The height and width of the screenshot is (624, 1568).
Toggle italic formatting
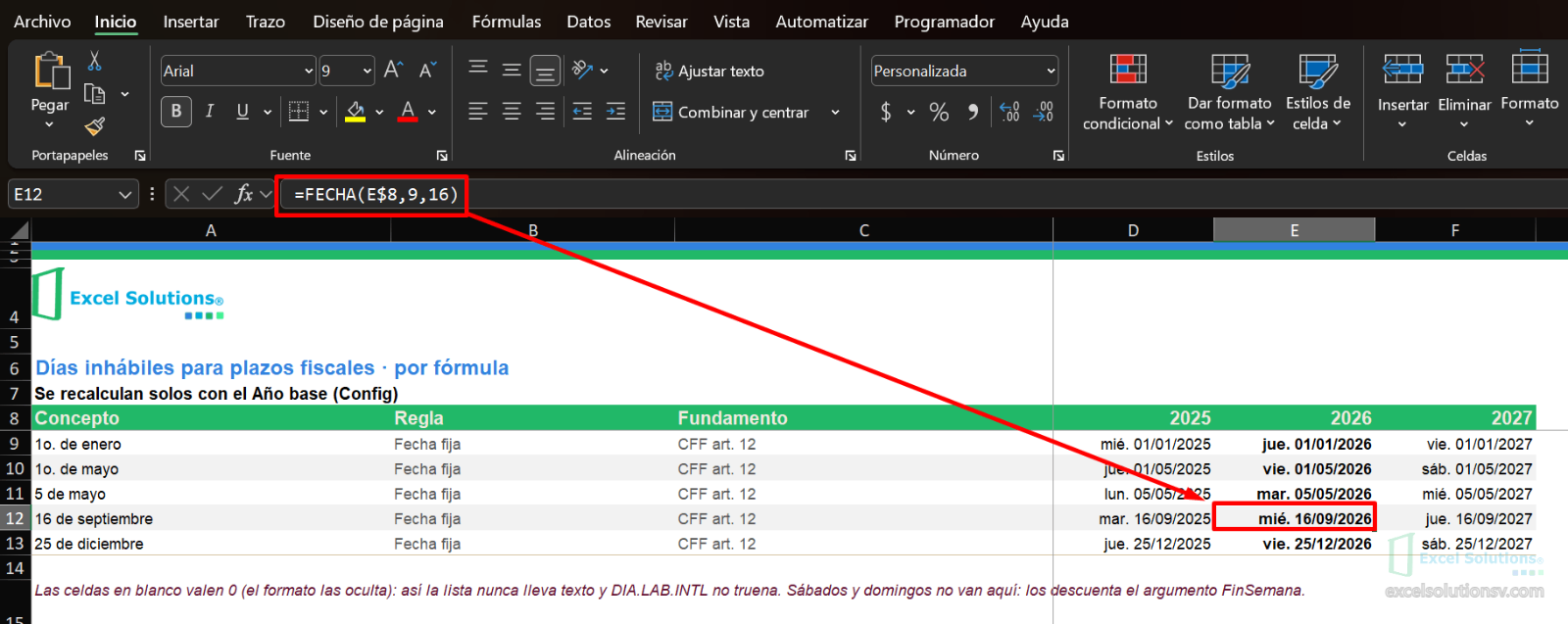pyautogui.click(x=210, y=112)
